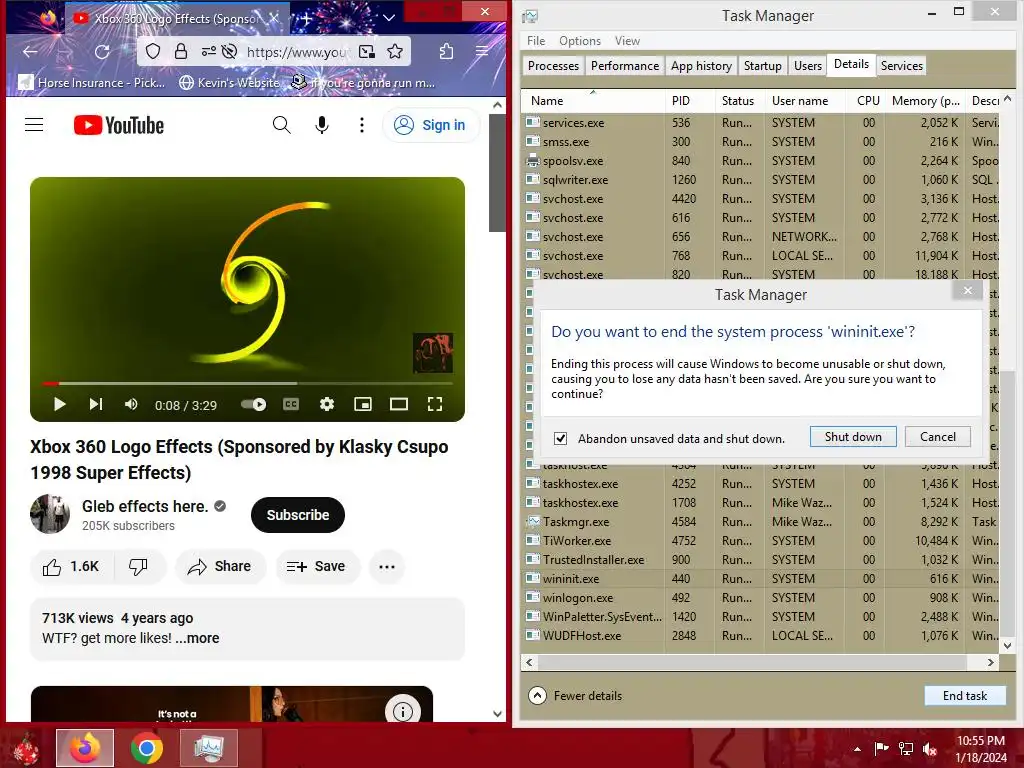Click the site padlock security icon
This screenshot has width=1024, height=768.
(x=181, y=52)
